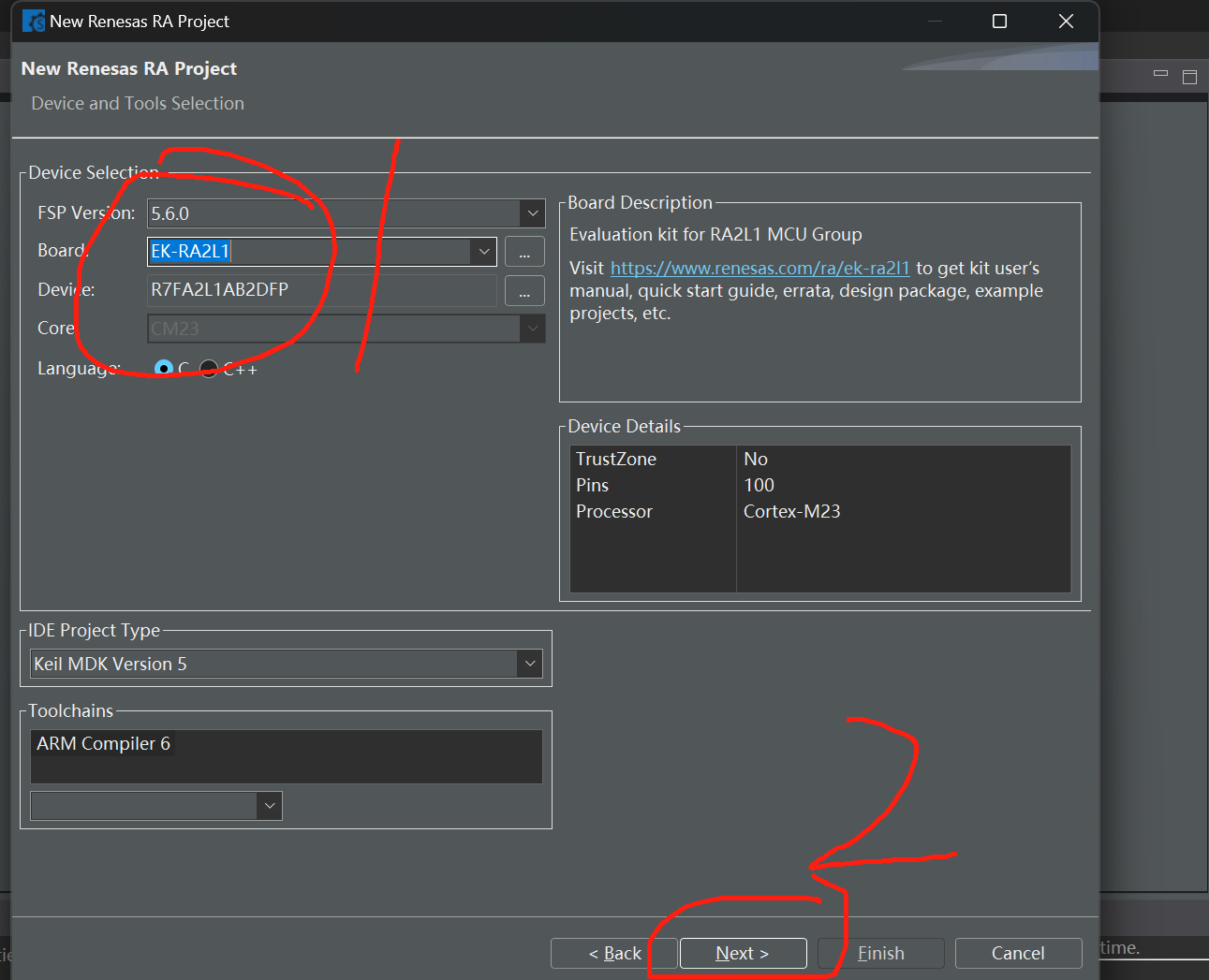The height and width of the screenshot is (980, 1209).
Task: Open the board browse ellipsis button
Action: [524, 252]
